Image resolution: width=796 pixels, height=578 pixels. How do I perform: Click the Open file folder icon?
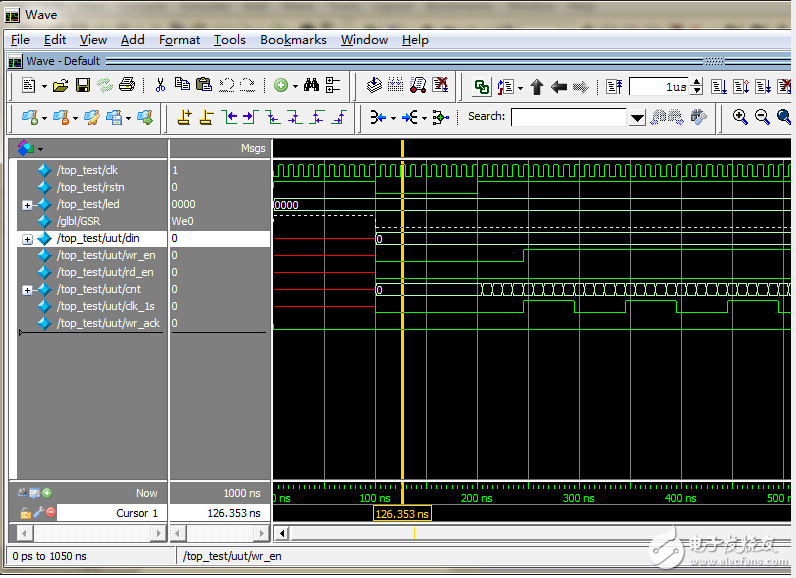[x=61, y=86]
